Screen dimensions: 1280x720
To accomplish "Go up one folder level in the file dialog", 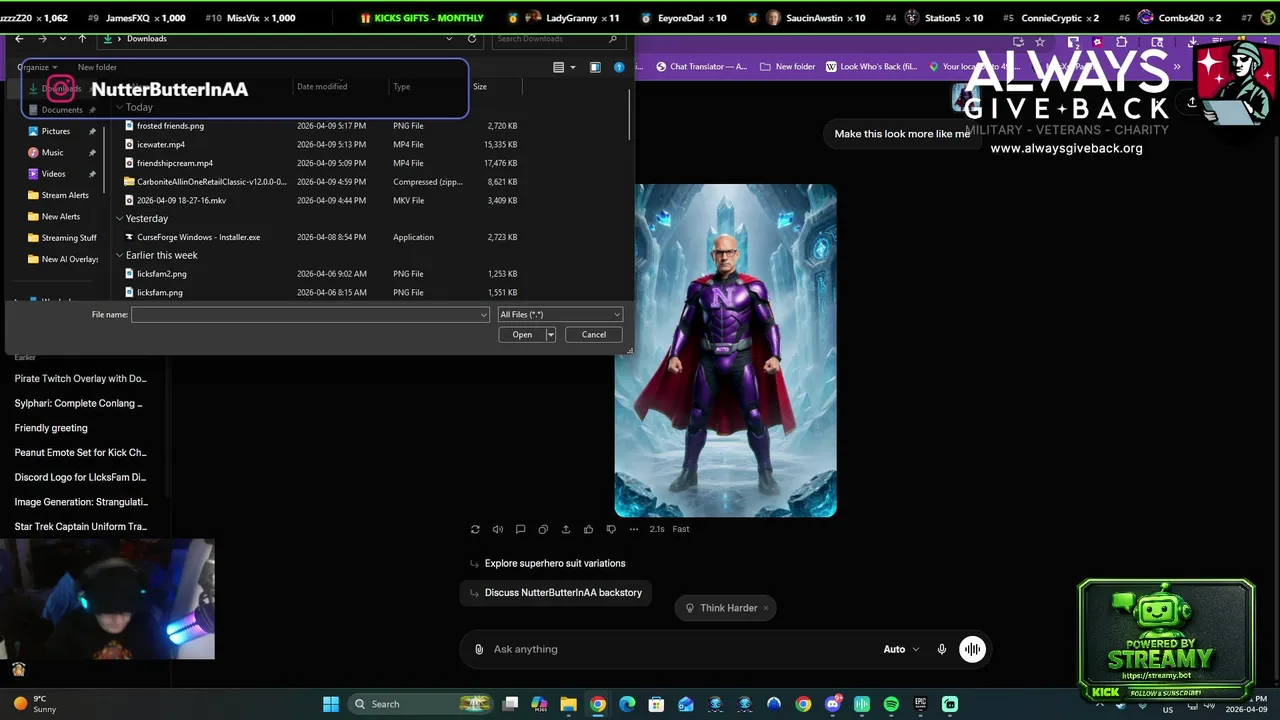I will [x=82, y=39].
